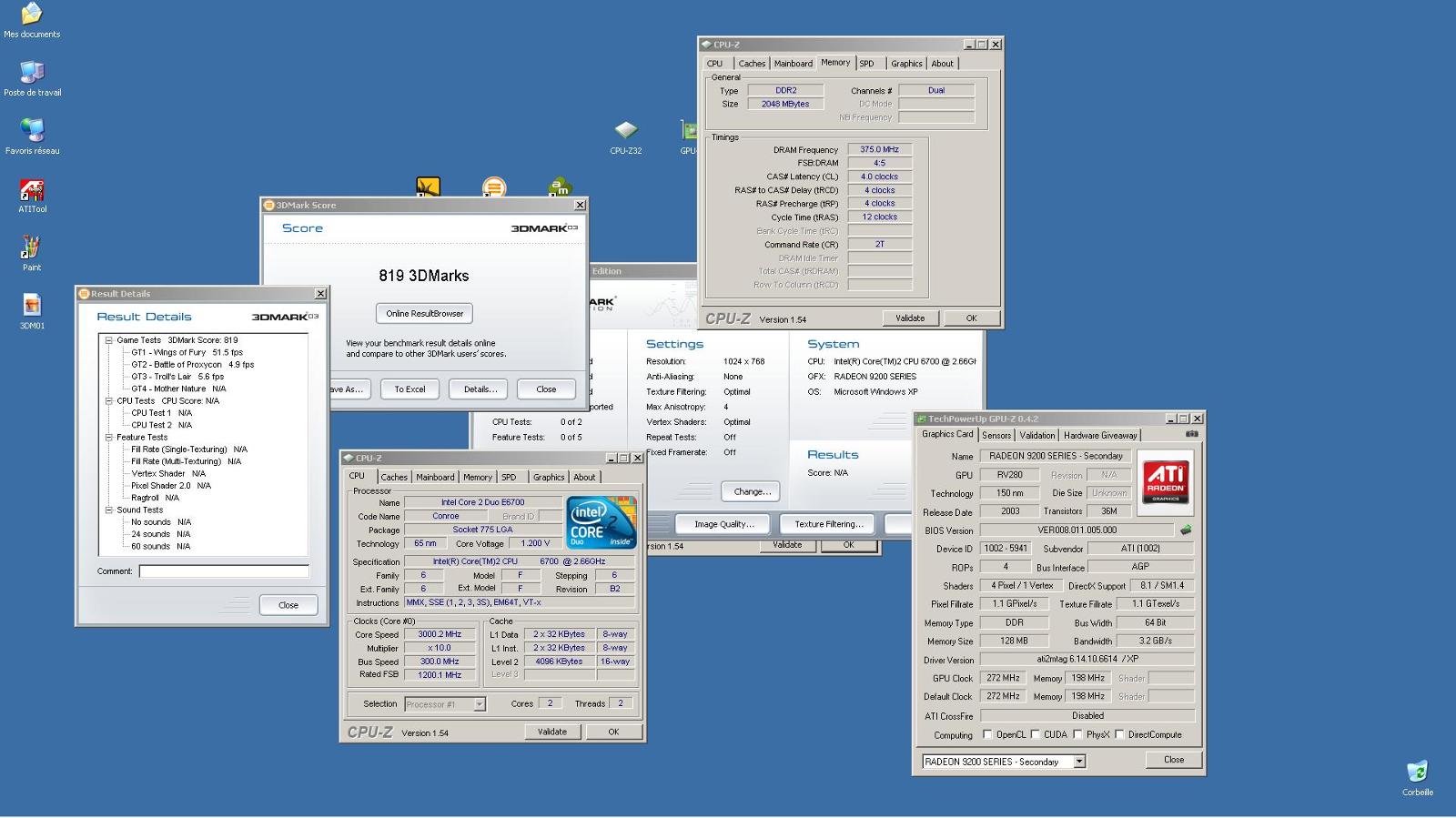The image size is (1456, 818).
Task: Click the To Excel button in the 3DMark Score window
Action: 409,389
